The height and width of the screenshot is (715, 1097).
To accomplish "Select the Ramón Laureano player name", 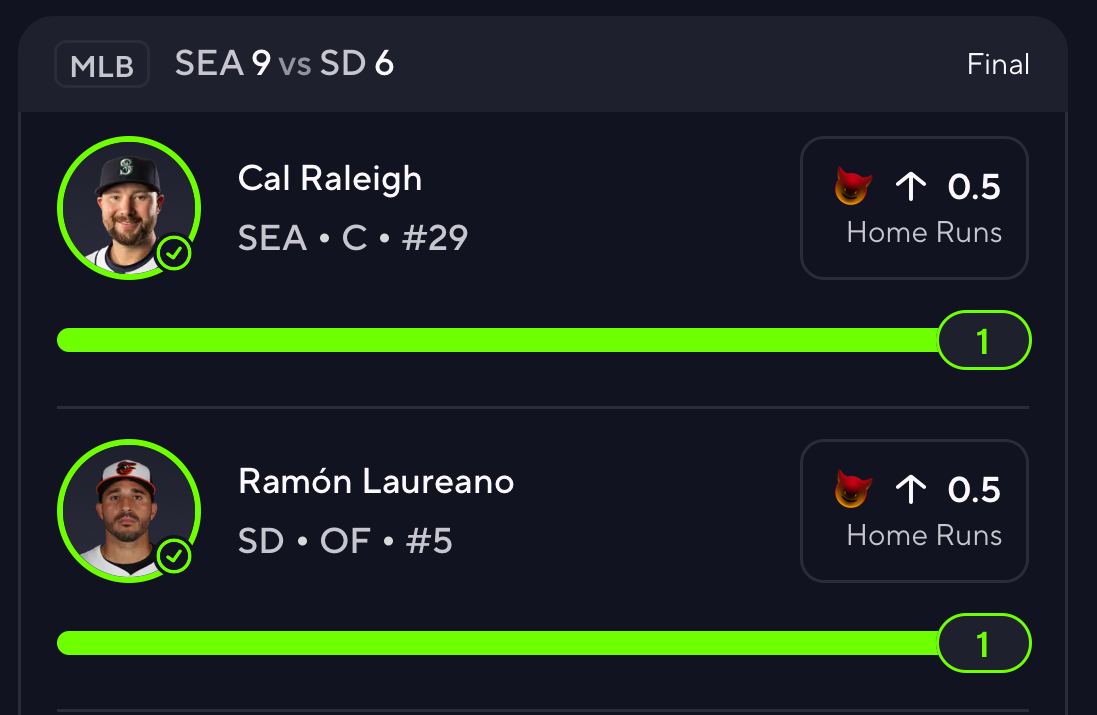I will tap(376, 482).
